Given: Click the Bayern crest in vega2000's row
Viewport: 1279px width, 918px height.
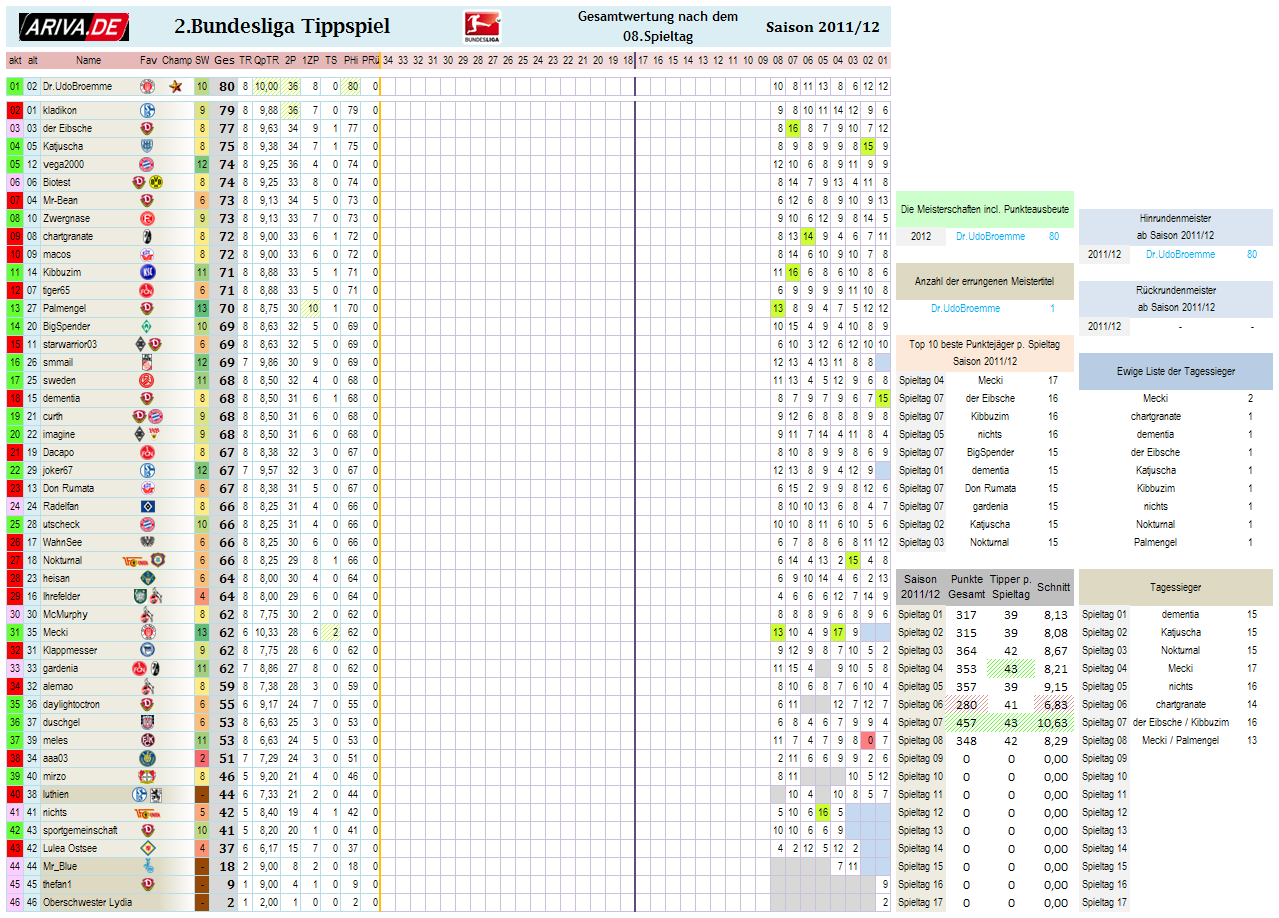Looking at the screenshot, I should coord(147,165).
